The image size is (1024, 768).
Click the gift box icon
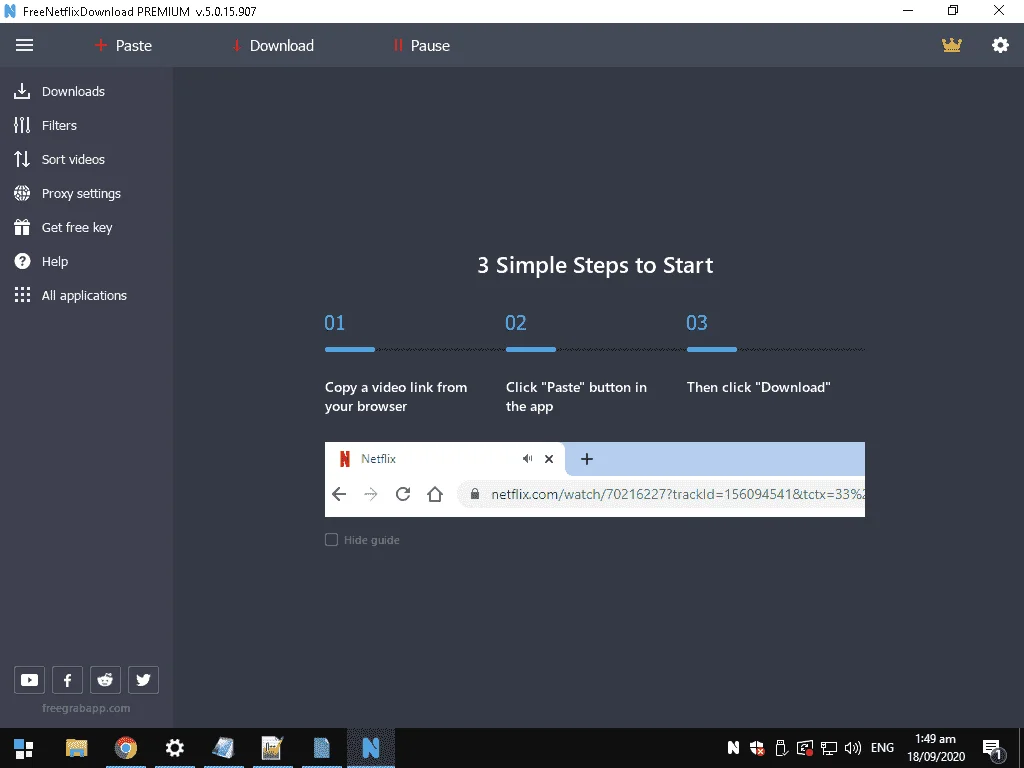22,227
